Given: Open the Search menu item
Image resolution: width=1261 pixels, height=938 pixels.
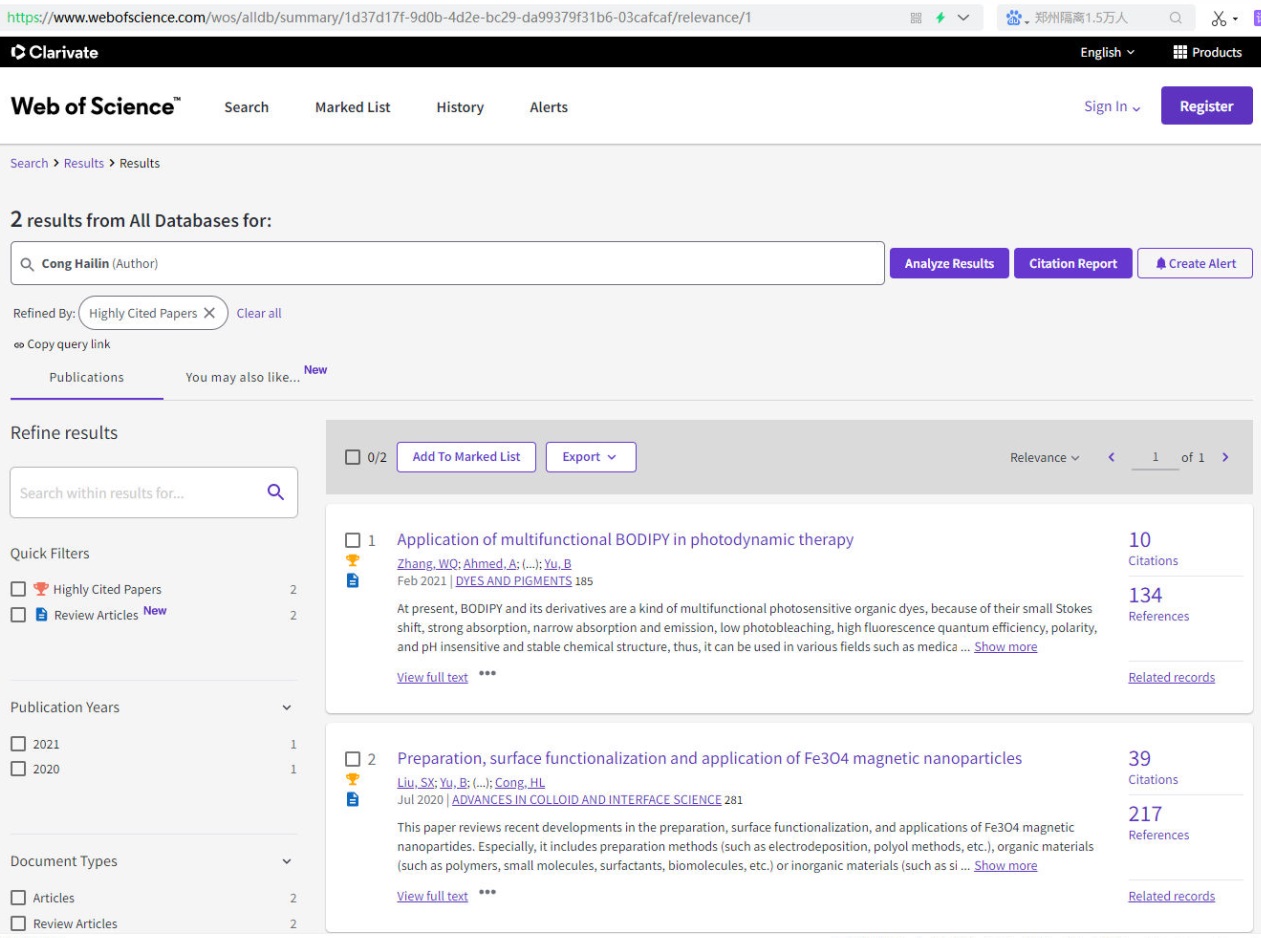Looking at the screenshot, I should point(246,107).
